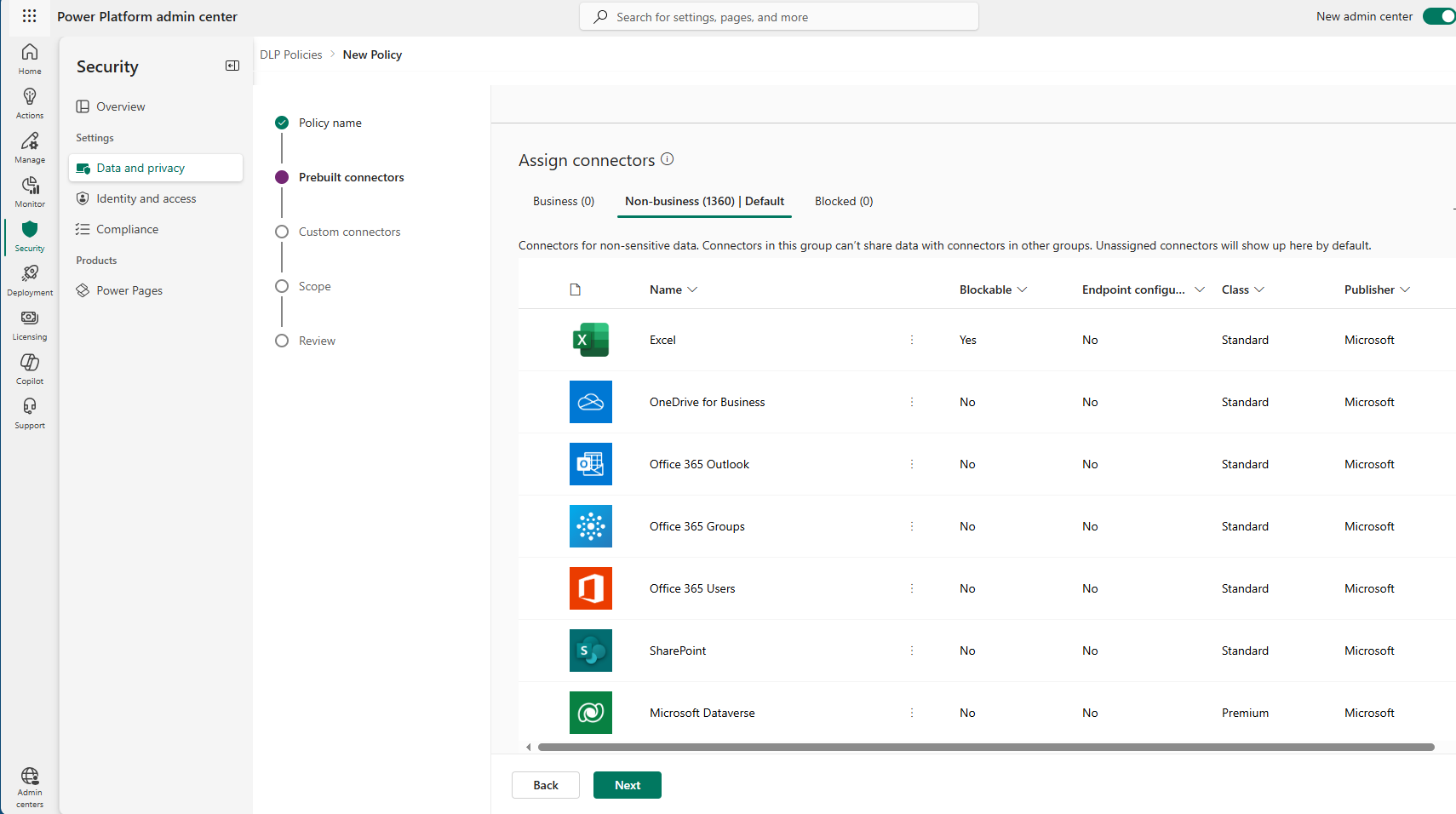
Task: Click Yes blockable value for Excel
Action: pyautogui.click(x=968, y=340)
